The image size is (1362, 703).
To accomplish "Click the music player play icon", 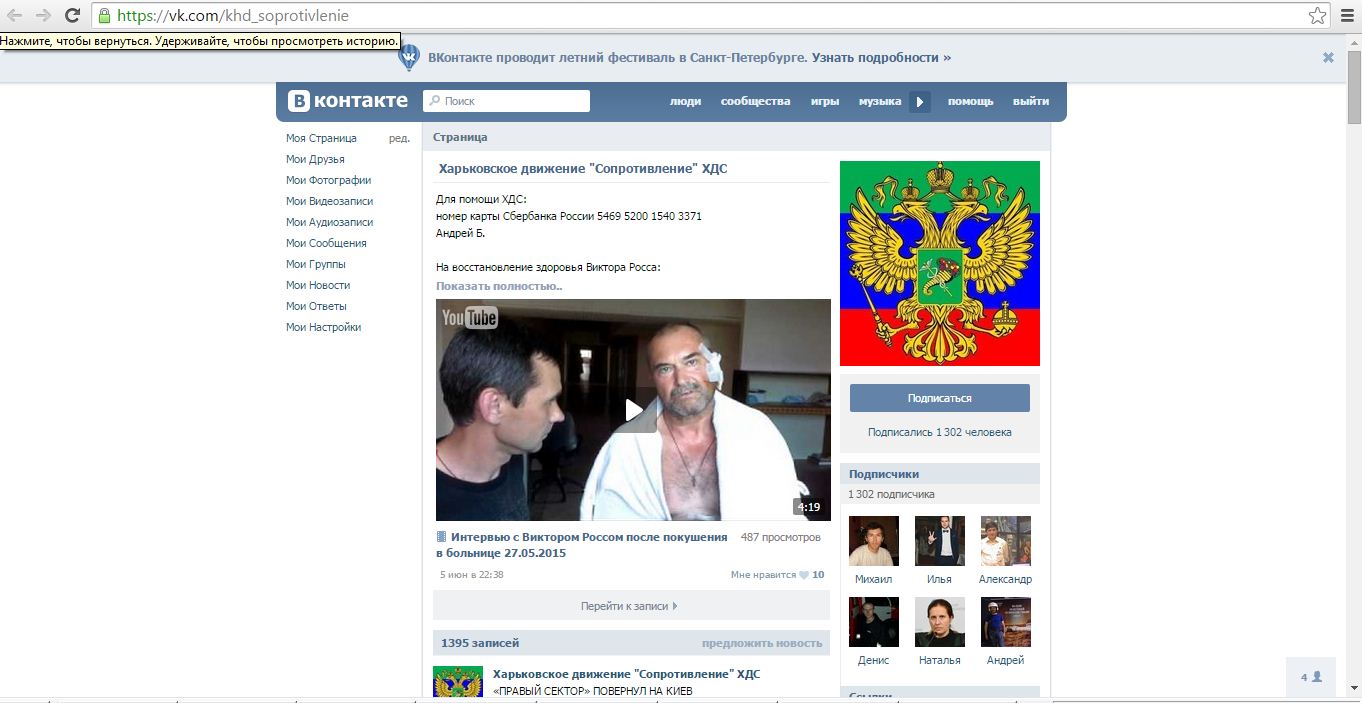I will point(920,101).
